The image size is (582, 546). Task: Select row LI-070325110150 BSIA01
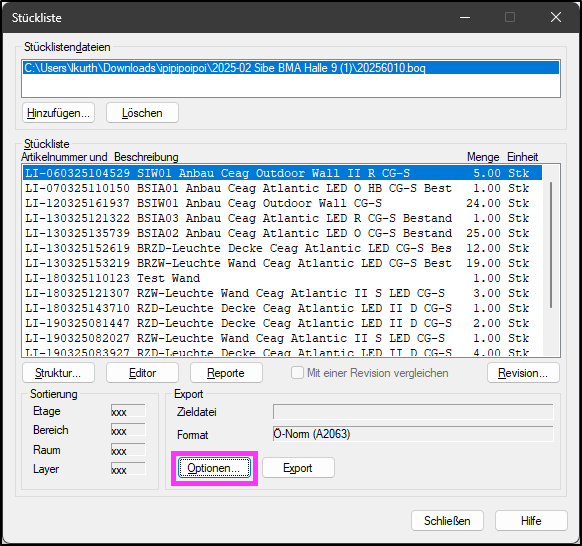(x=282, y=188)
